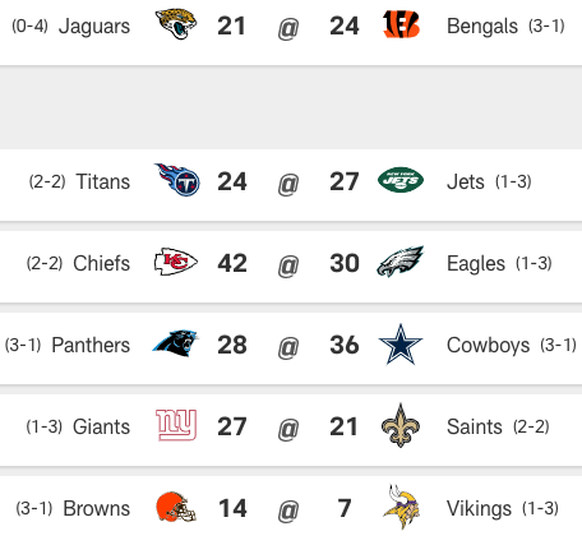Select the New York Jets logo
The image size is (582, 545).
[x=401, y=180]
